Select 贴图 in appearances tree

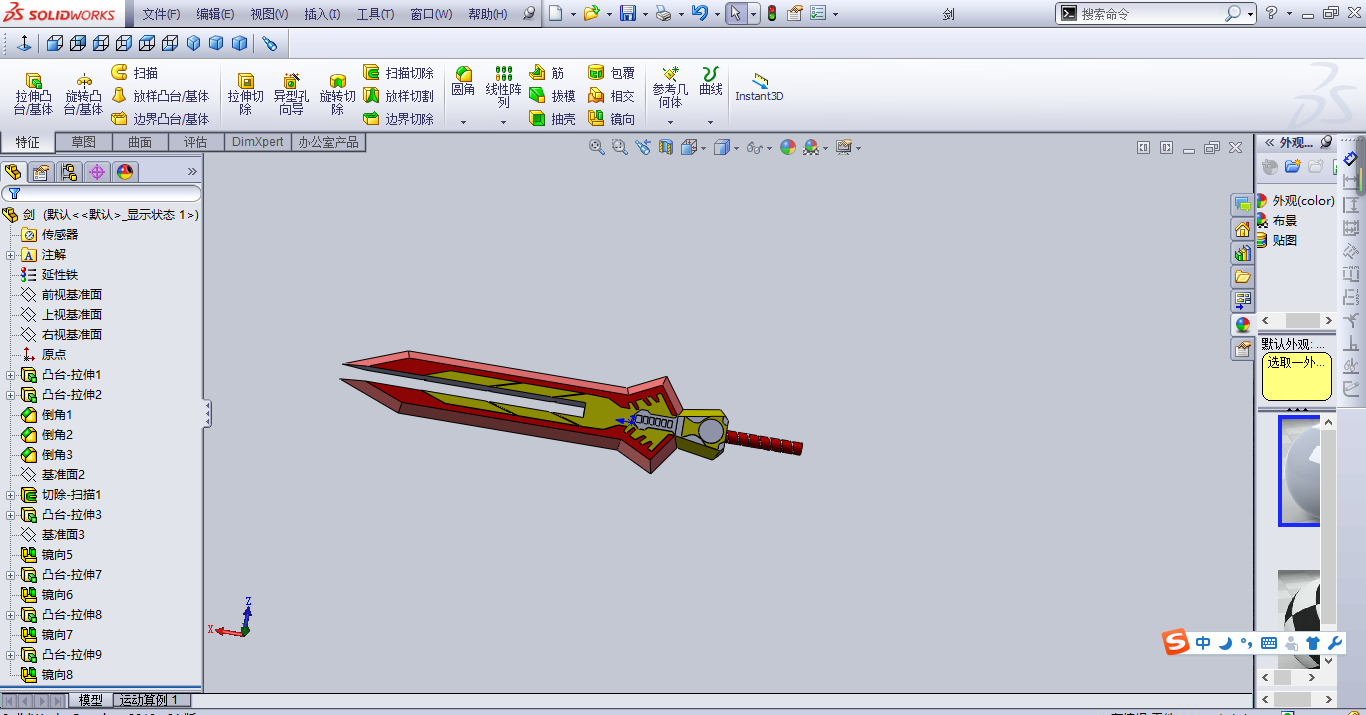coord(1285,241)
